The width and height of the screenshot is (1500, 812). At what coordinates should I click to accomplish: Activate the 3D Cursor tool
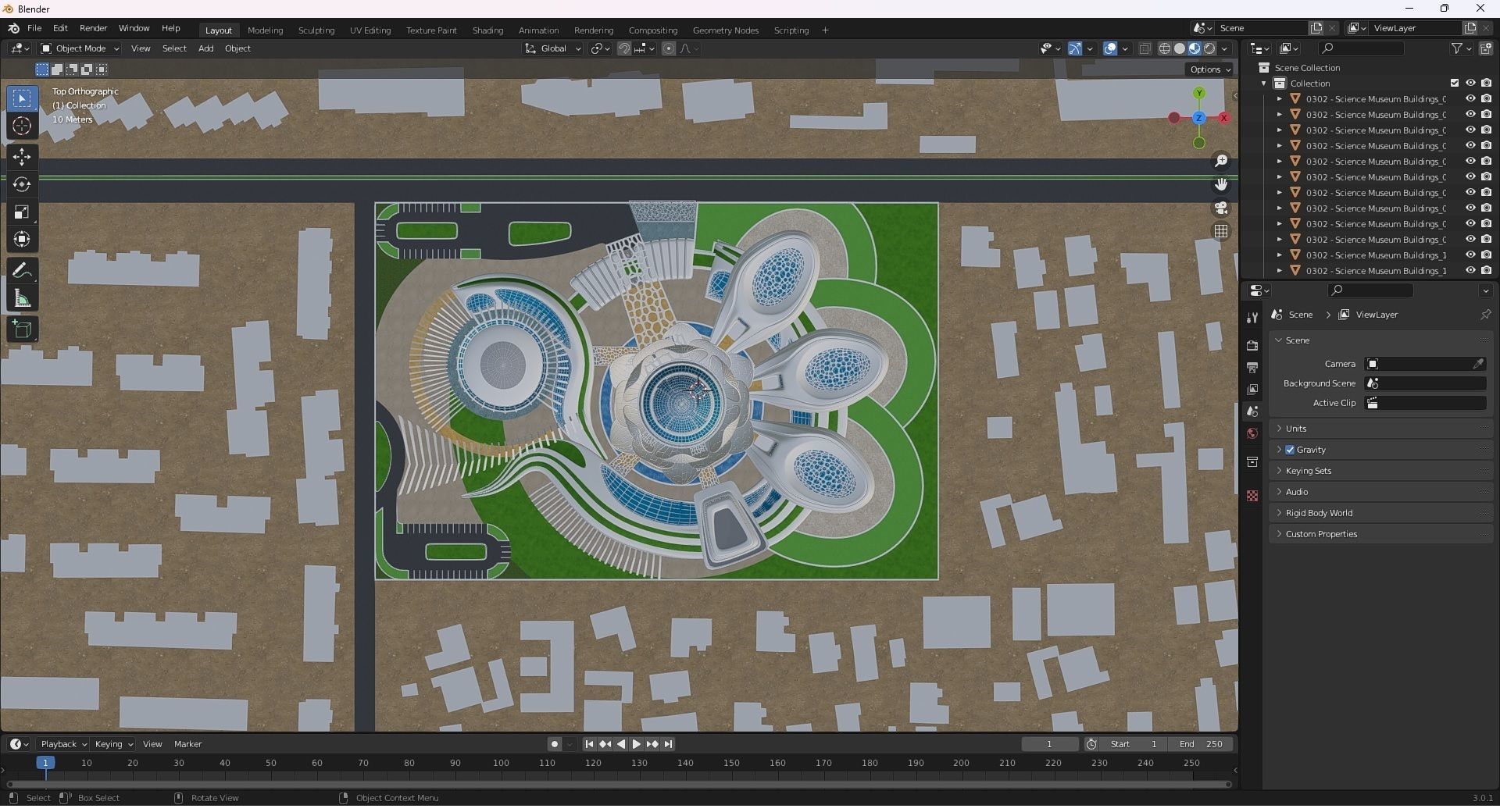(x=22, y=126)
